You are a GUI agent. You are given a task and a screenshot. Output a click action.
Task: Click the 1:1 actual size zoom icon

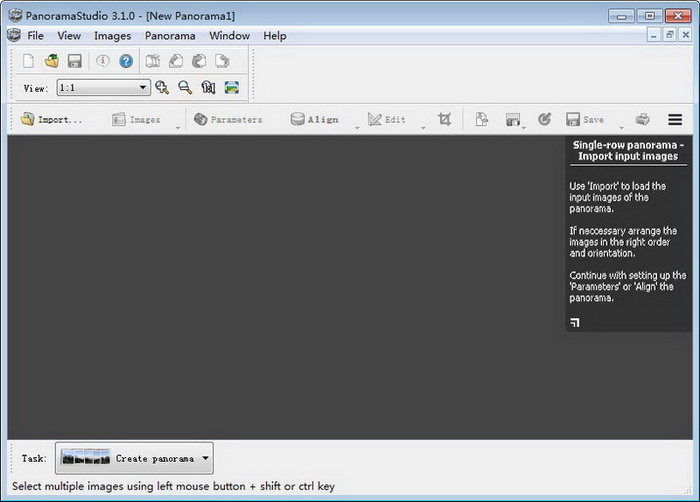[x=208, y=88]
